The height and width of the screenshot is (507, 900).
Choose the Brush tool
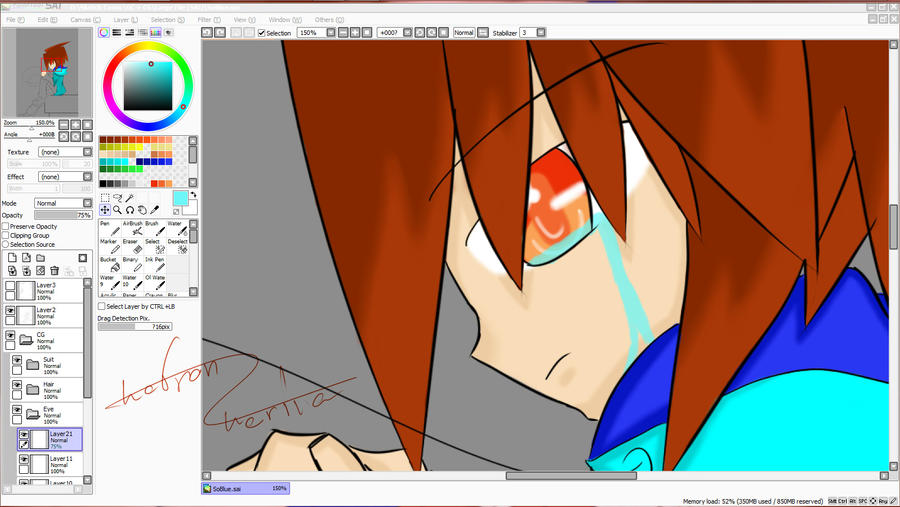[x=155, y=229]
